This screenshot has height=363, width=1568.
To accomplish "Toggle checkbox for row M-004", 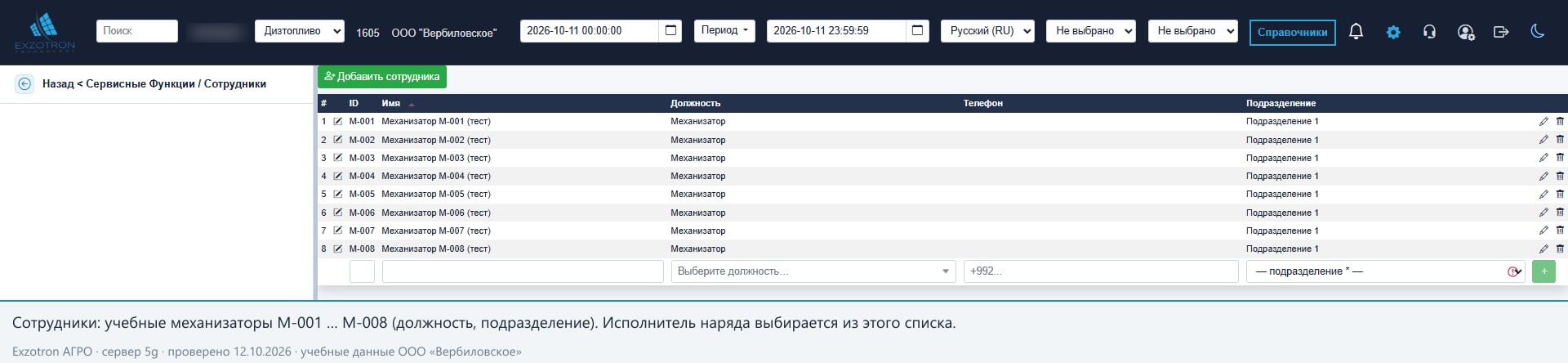I will [x=338, y=176].
